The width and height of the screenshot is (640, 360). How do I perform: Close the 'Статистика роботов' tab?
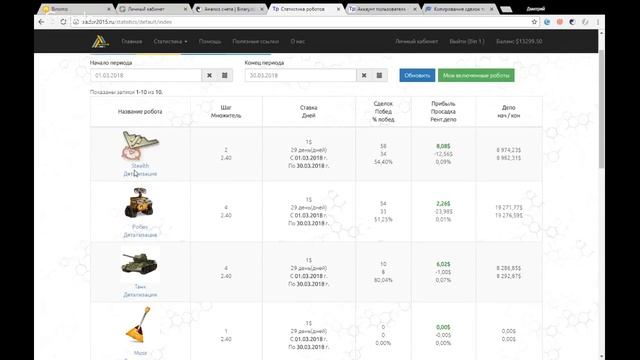click(338, 9)
